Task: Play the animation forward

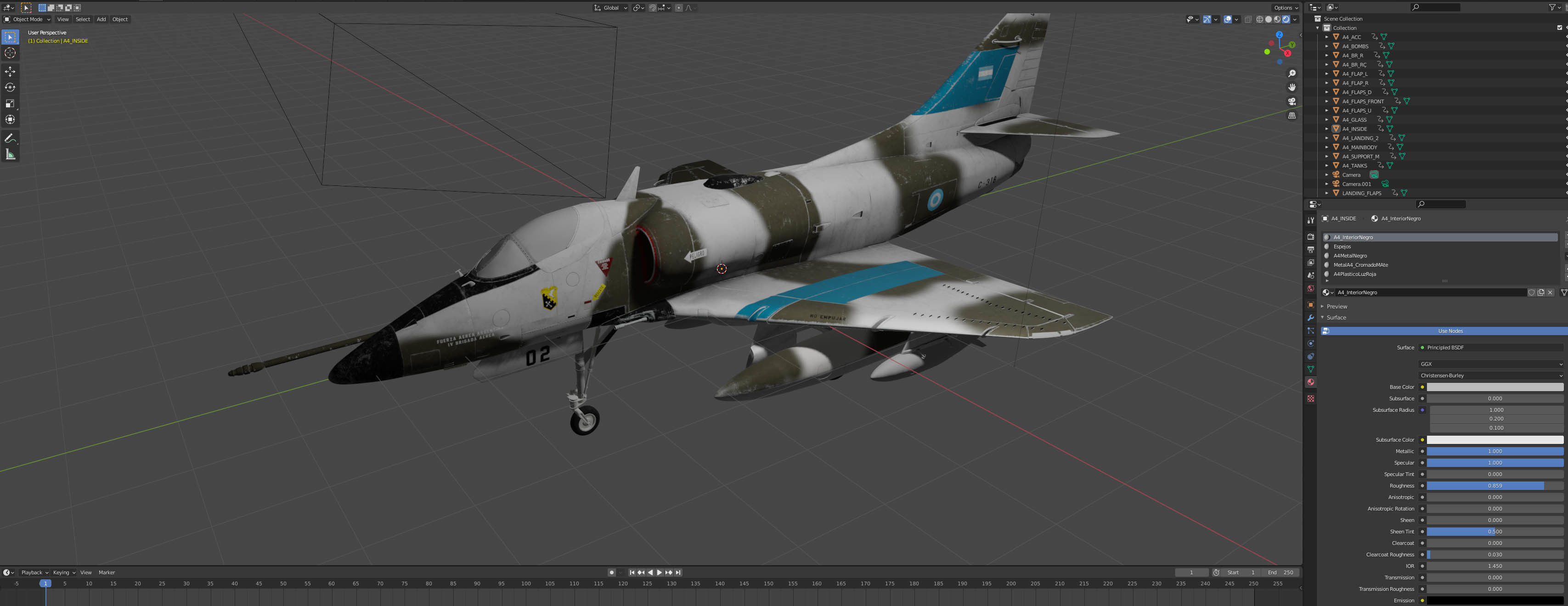Action: coord(659,572)
